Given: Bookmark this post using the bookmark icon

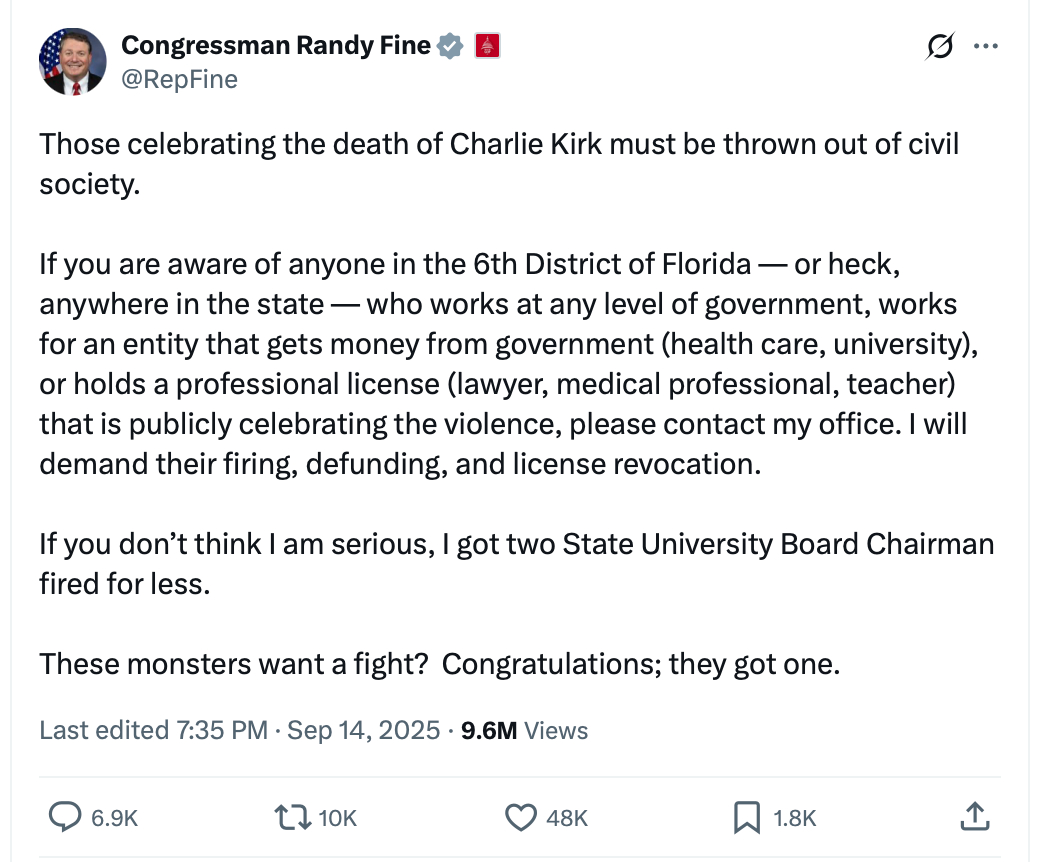Looking at the screenshot, I should 746,818.
